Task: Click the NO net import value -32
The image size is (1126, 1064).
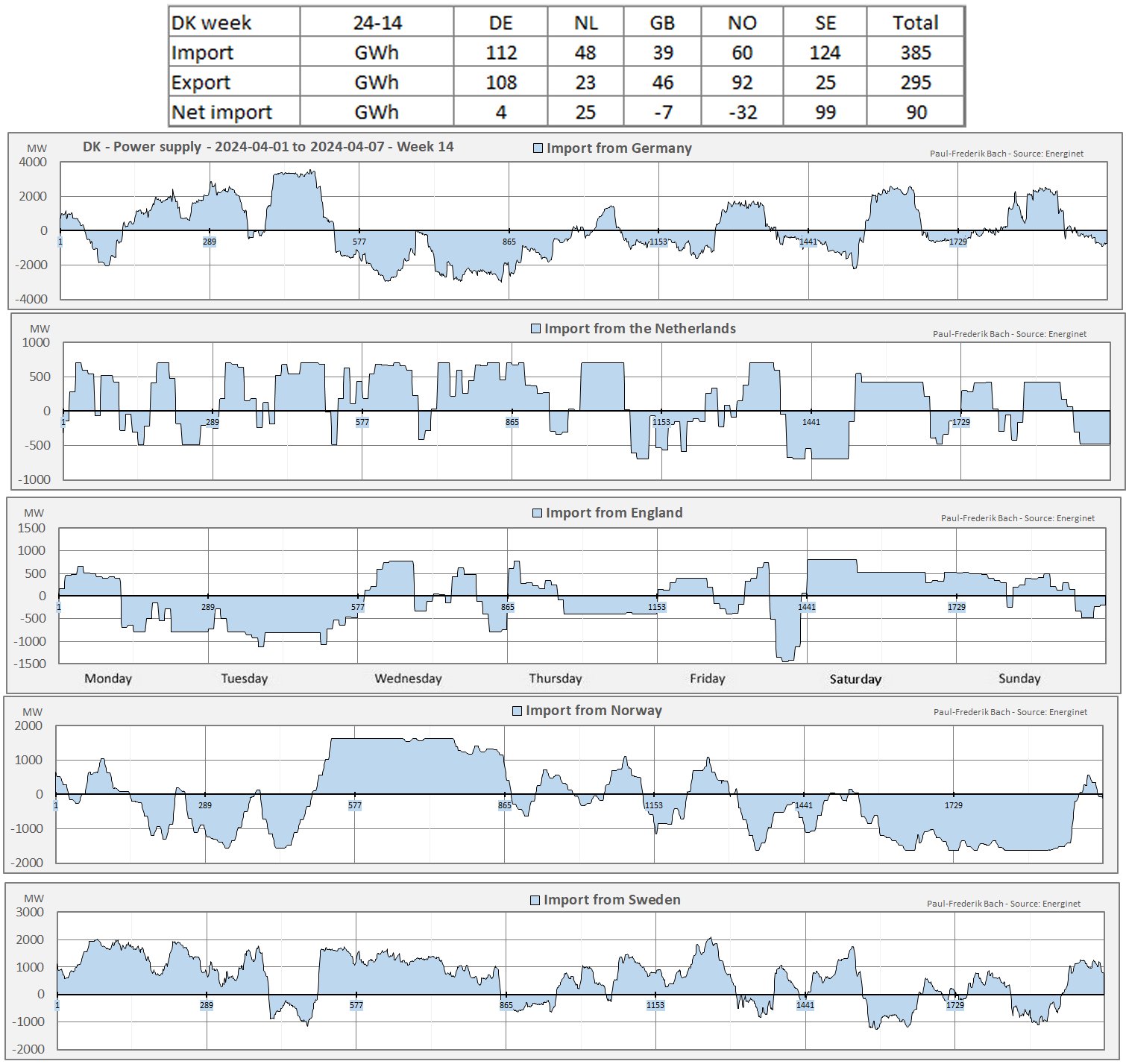Action: click(x=742, y=112)
